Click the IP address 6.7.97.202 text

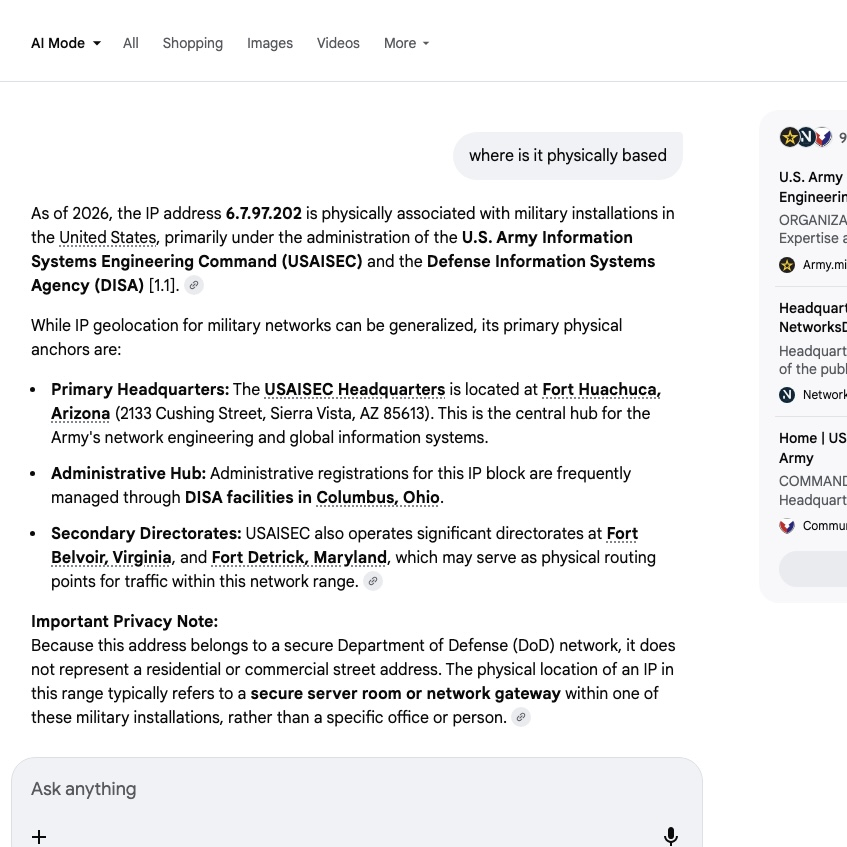pos(264,213)
